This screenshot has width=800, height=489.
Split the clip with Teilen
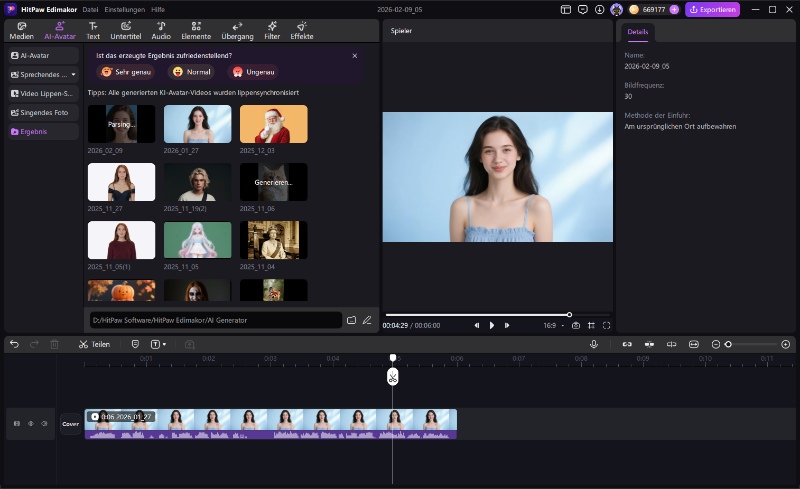(x=94, y=344)
